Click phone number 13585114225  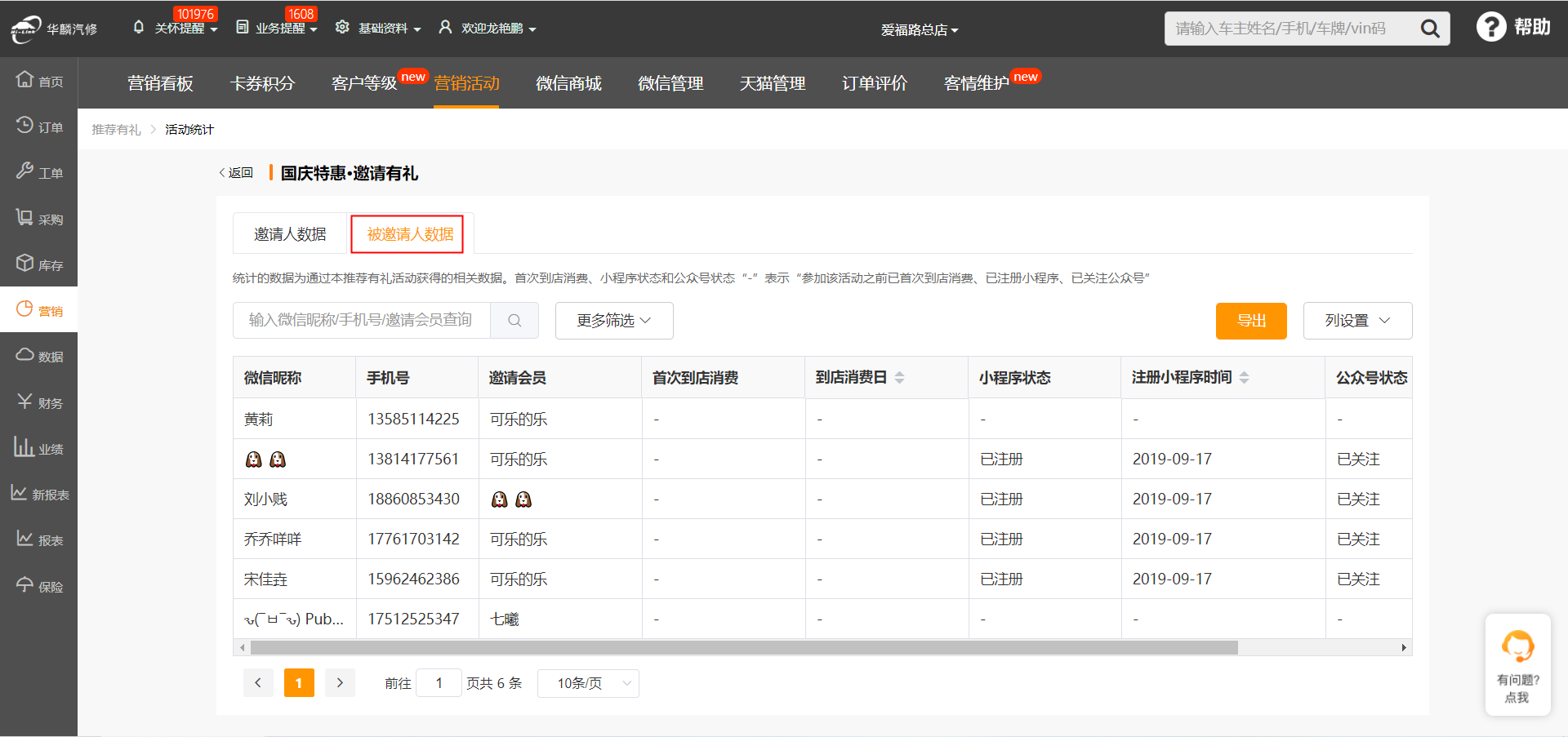coord(413,419)
